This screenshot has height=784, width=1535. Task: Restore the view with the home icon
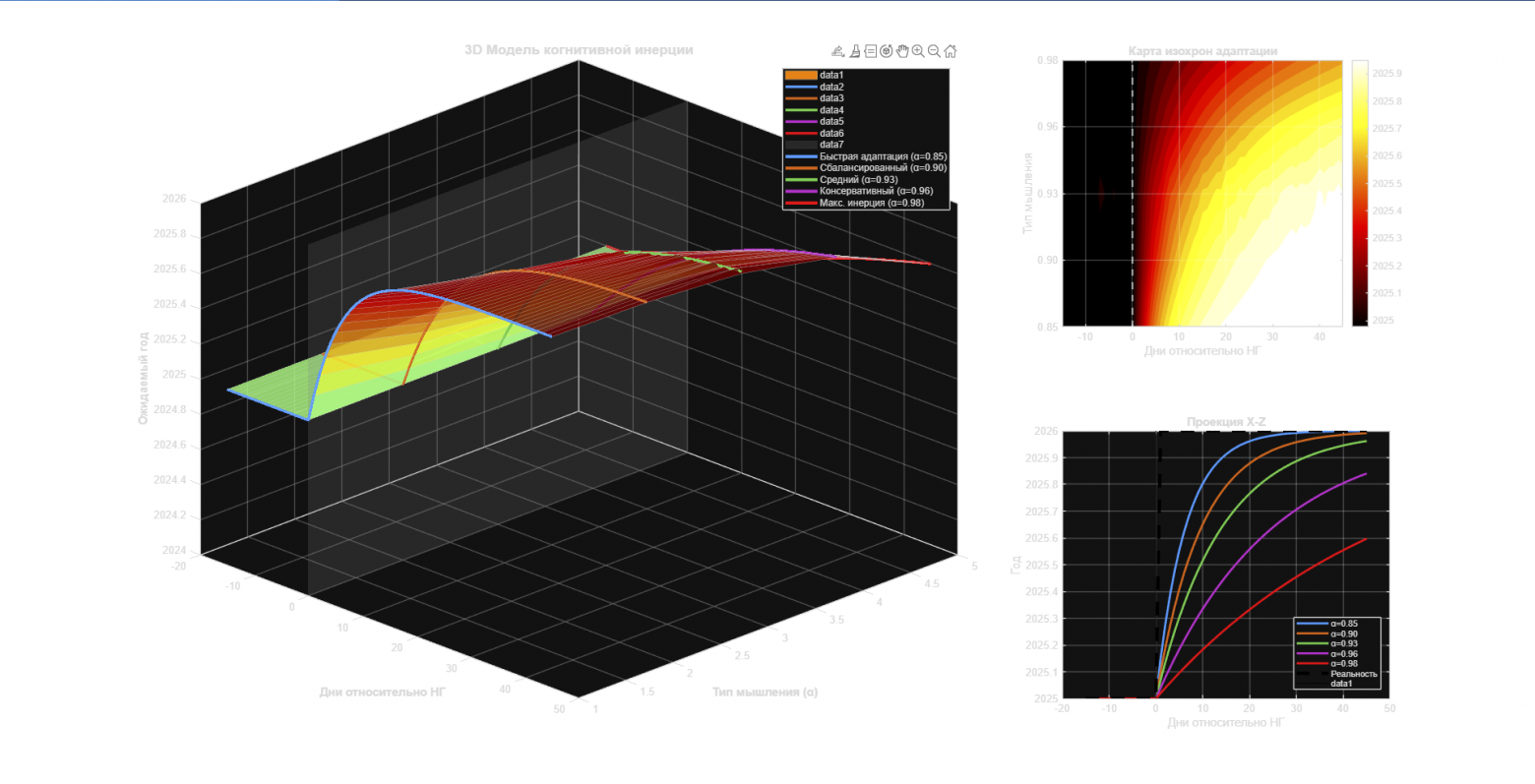[951, 51]
